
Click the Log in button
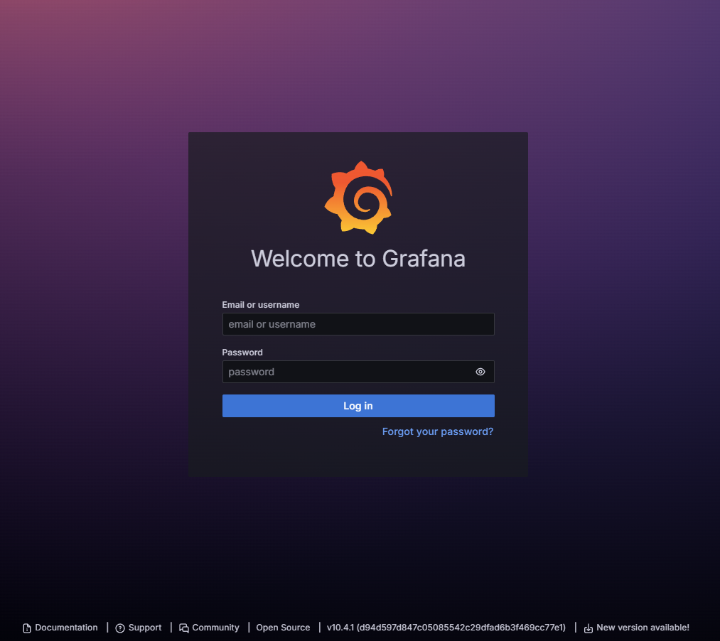click(358, 405)
